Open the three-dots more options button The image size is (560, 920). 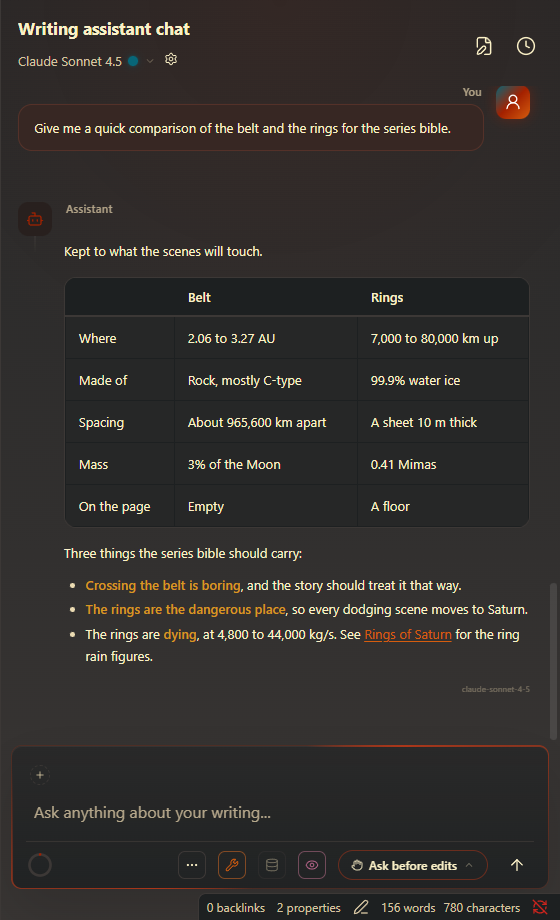click(192, 865)
